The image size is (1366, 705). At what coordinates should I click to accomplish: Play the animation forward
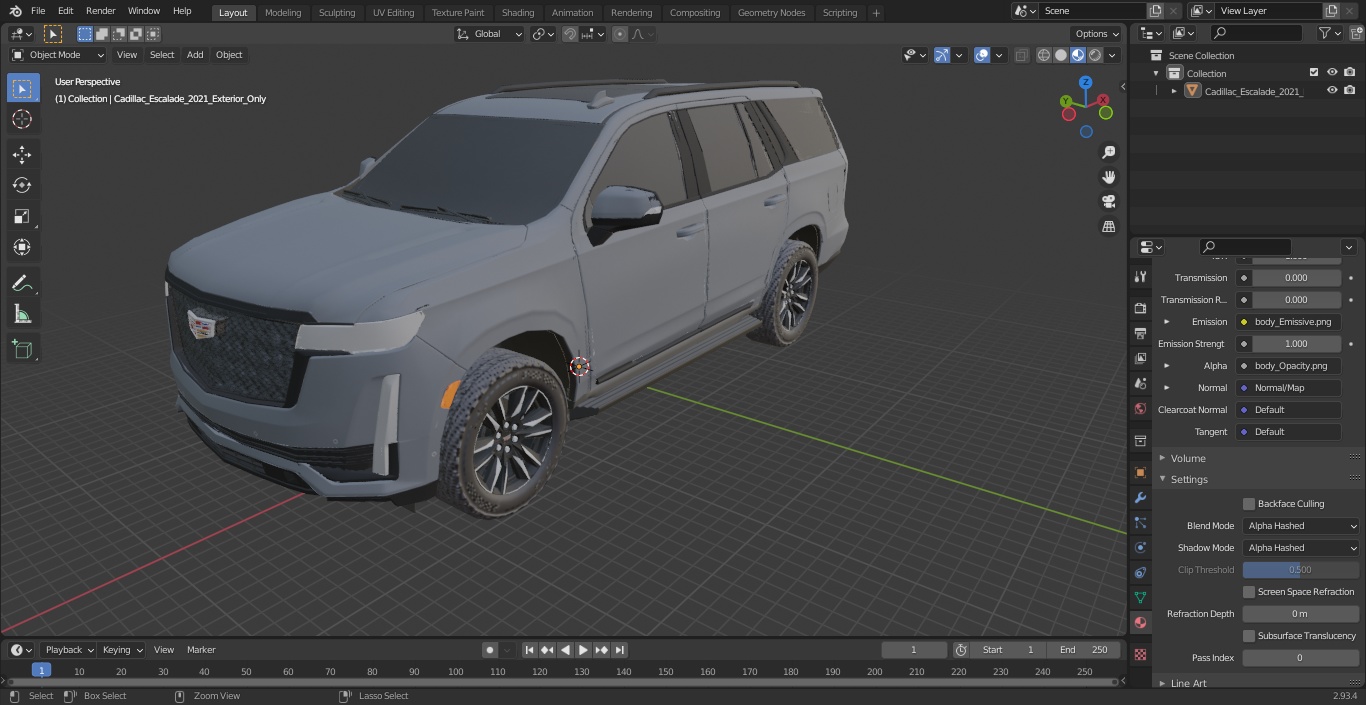coord(584,650)
